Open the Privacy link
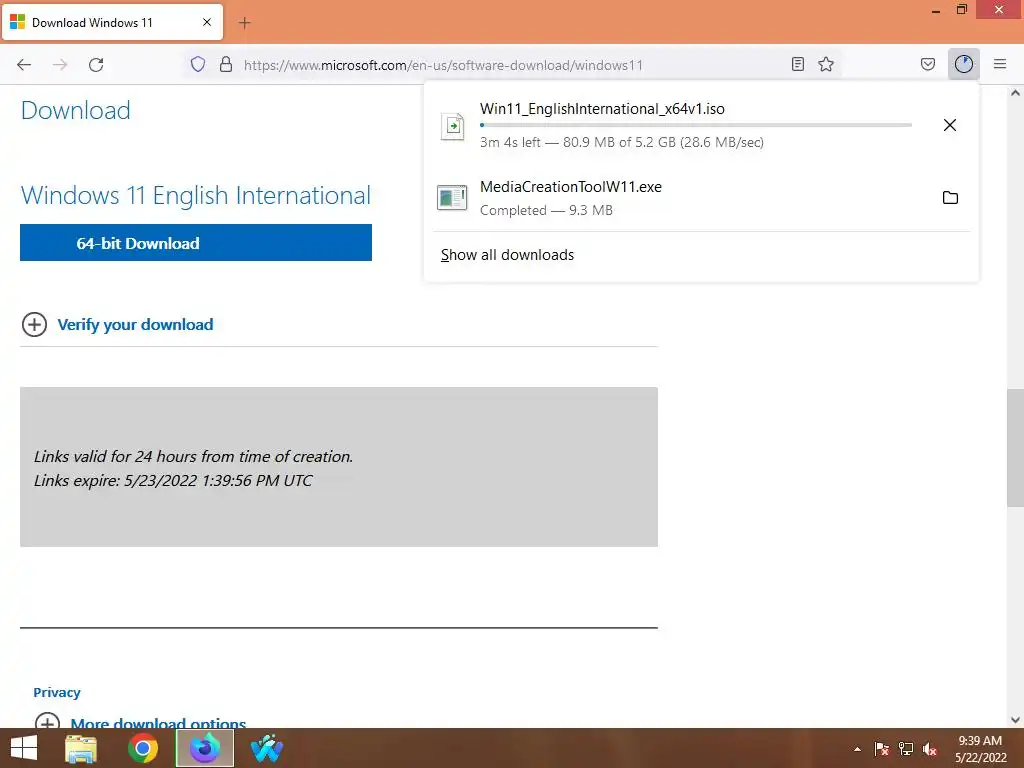The width and height of the screenshot is (1024, 768). click(x=57, y=692)
